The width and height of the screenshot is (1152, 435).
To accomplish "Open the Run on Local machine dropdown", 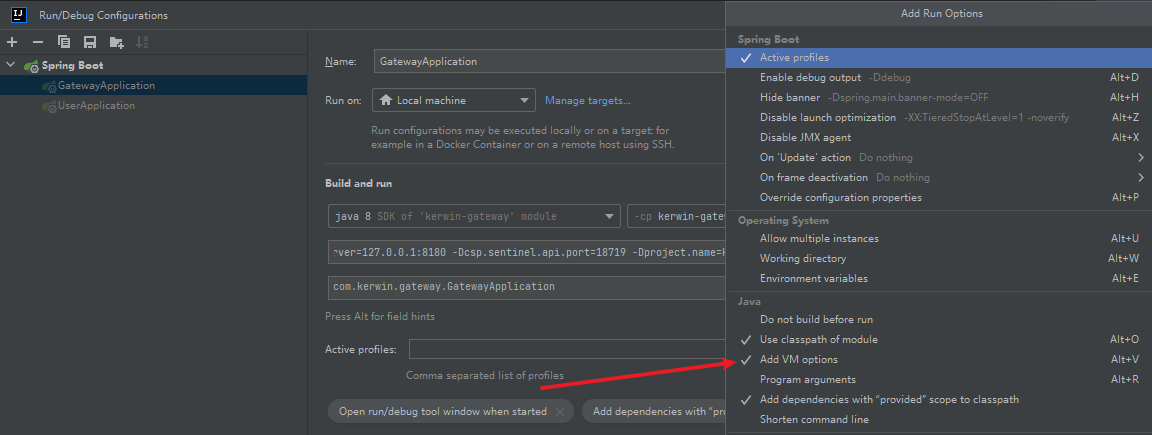I will pyautogui.click(x=454, y=101).
